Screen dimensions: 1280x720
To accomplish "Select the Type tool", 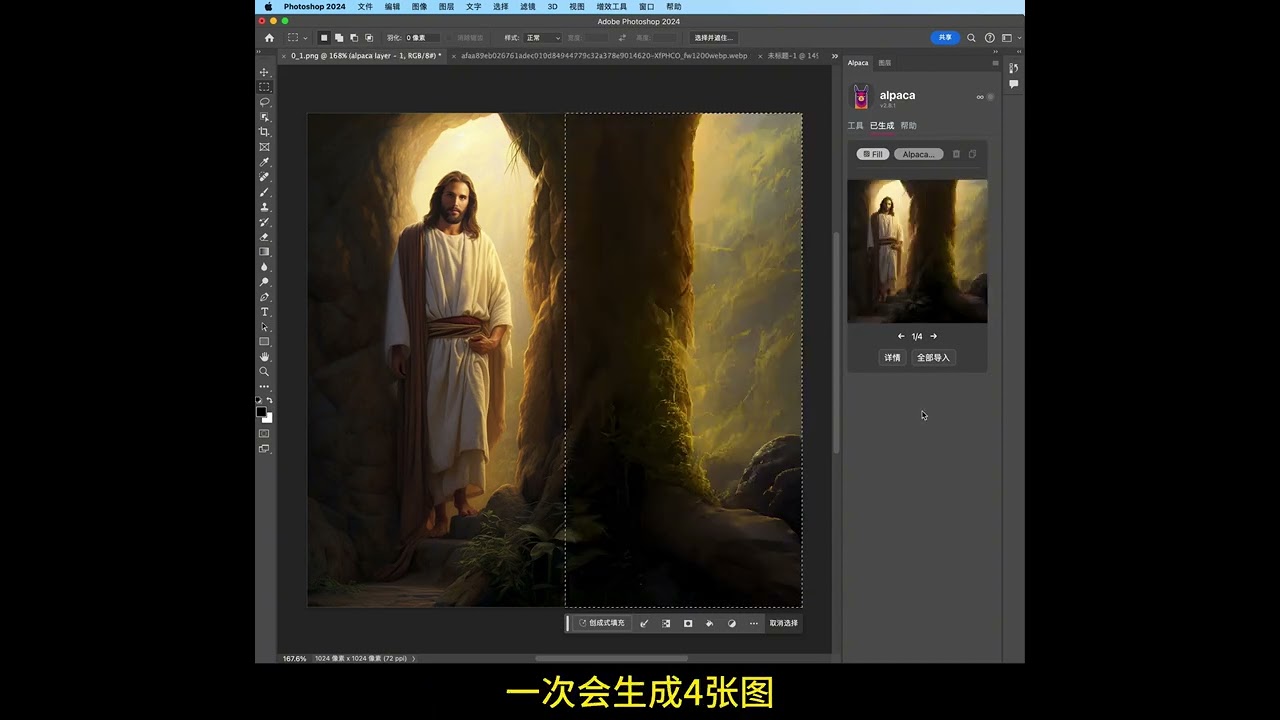I will (x=264, y=312).
